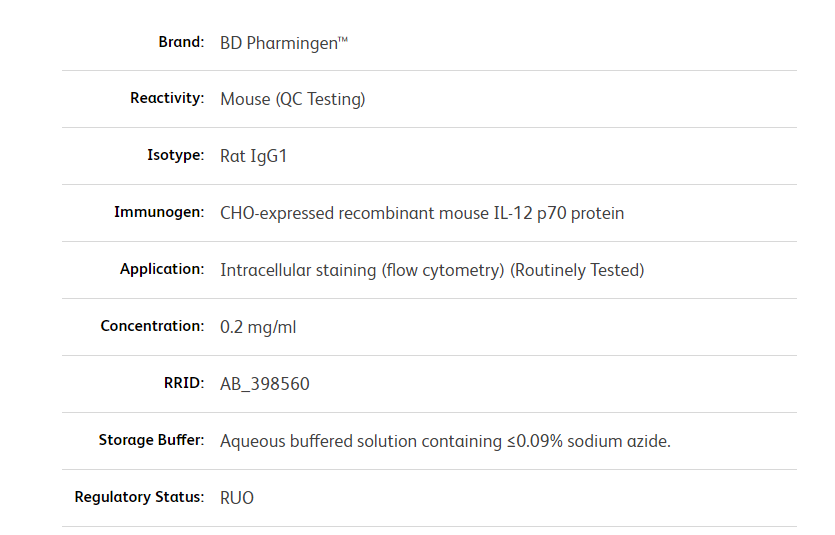Image resolution: width=835 pixels, height=535 pixels.
Task: Click the Brand label
Action: tap(181, 42)
